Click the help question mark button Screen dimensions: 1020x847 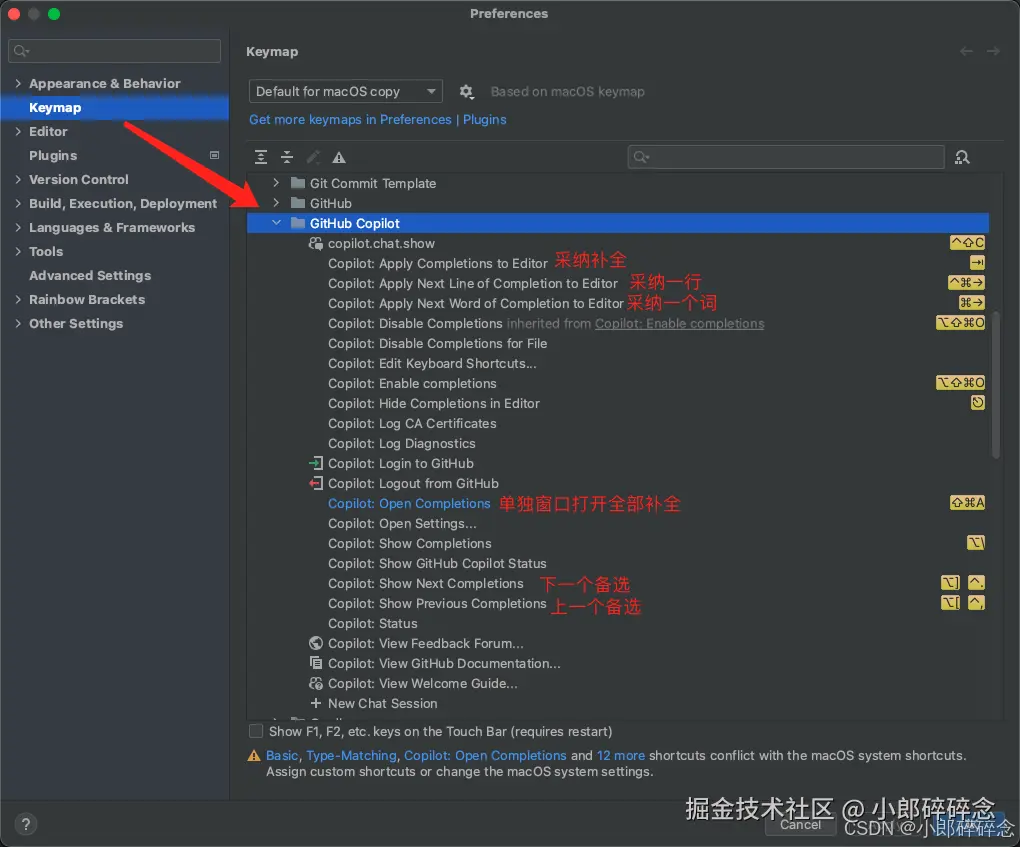click(25, 824)
